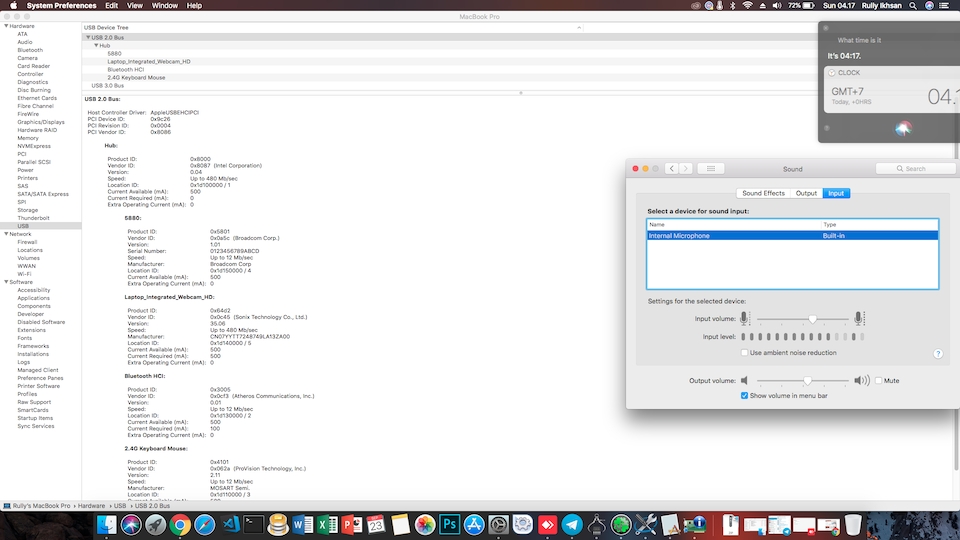Open System Information chip icon in Dock
Image resolution: width=960 pixels, height=540 pixels.
[x=694, y=525]
